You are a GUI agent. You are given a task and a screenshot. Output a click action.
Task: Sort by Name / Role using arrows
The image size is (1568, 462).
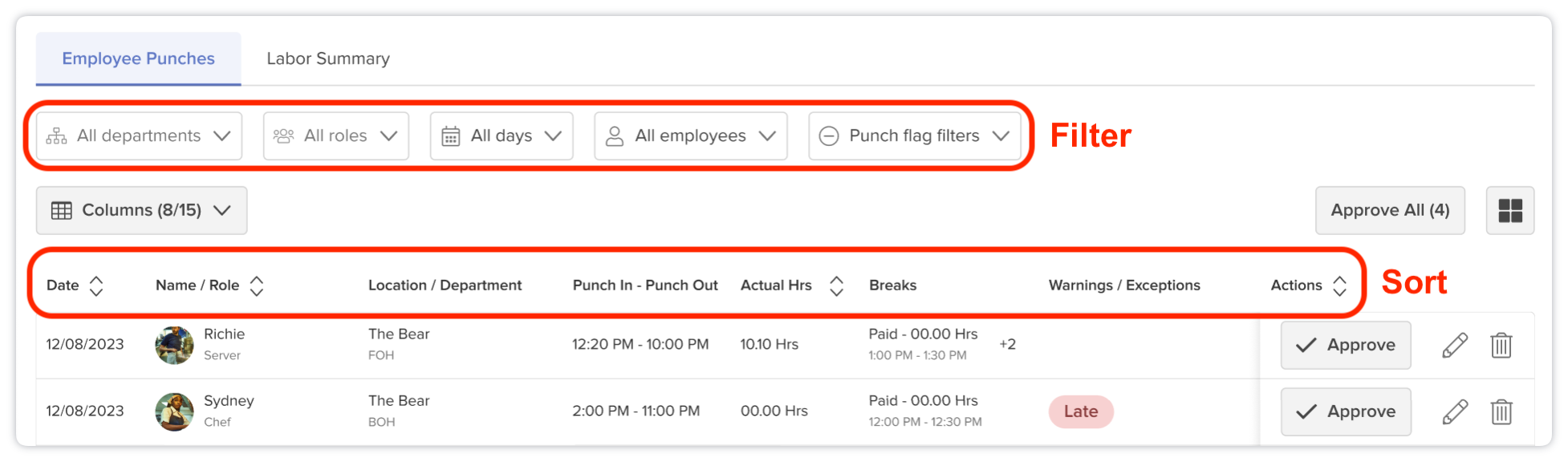tap(257, 286)
